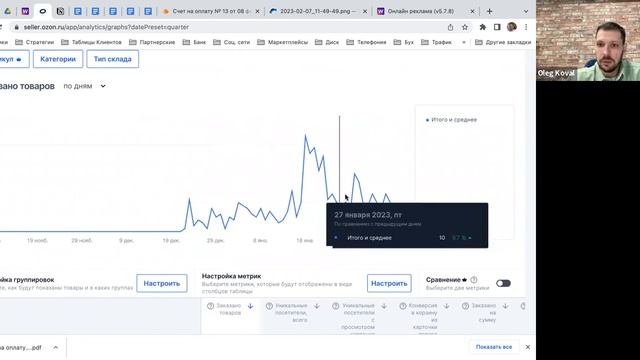Open the Стратегии bookmark folder
The image size is (640, 360).
coord(34,42)
